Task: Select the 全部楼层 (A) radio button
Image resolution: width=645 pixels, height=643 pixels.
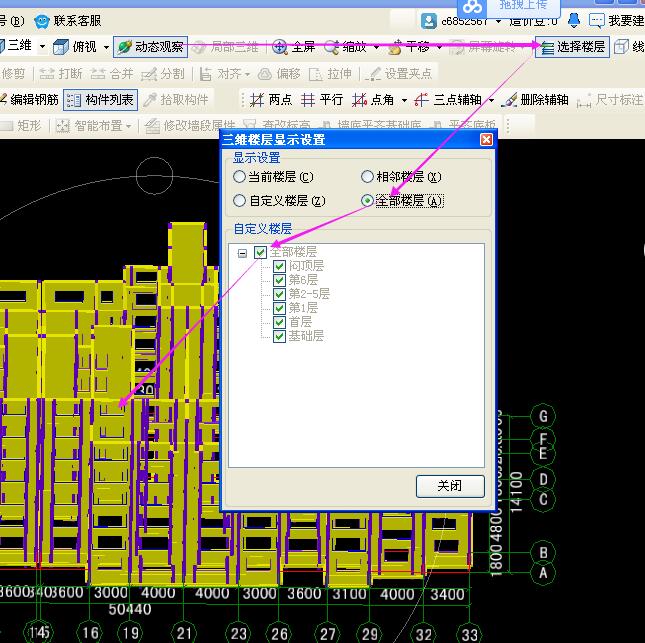Action: [367, 201]
